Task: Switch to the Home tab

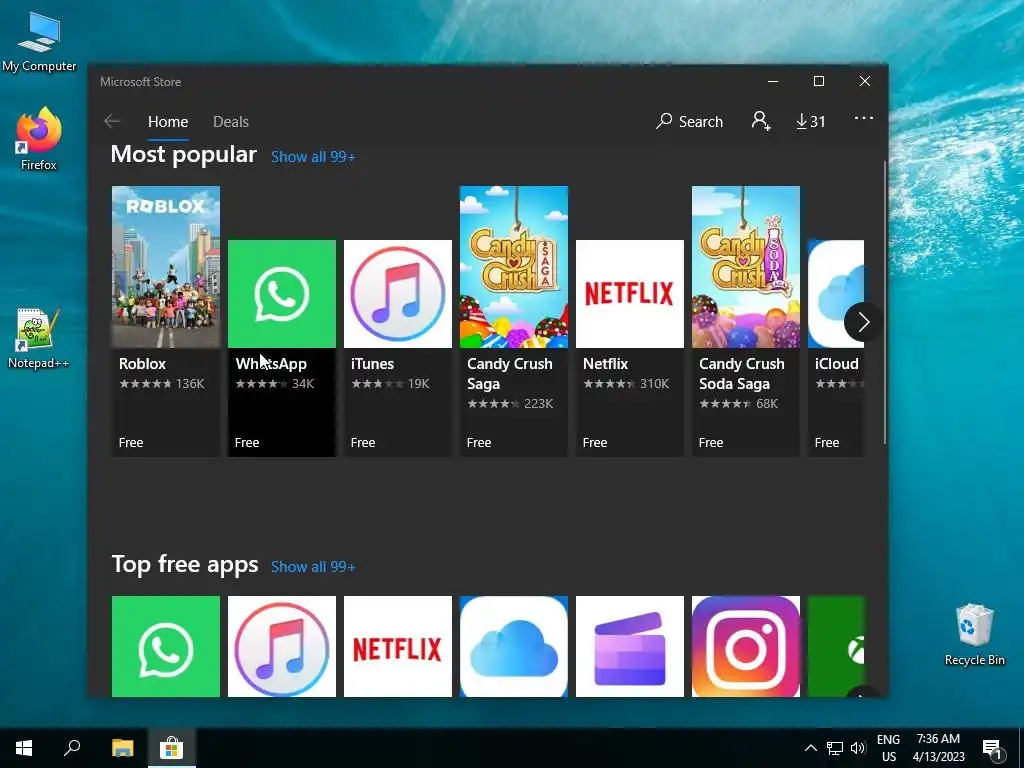Action: 168,122
